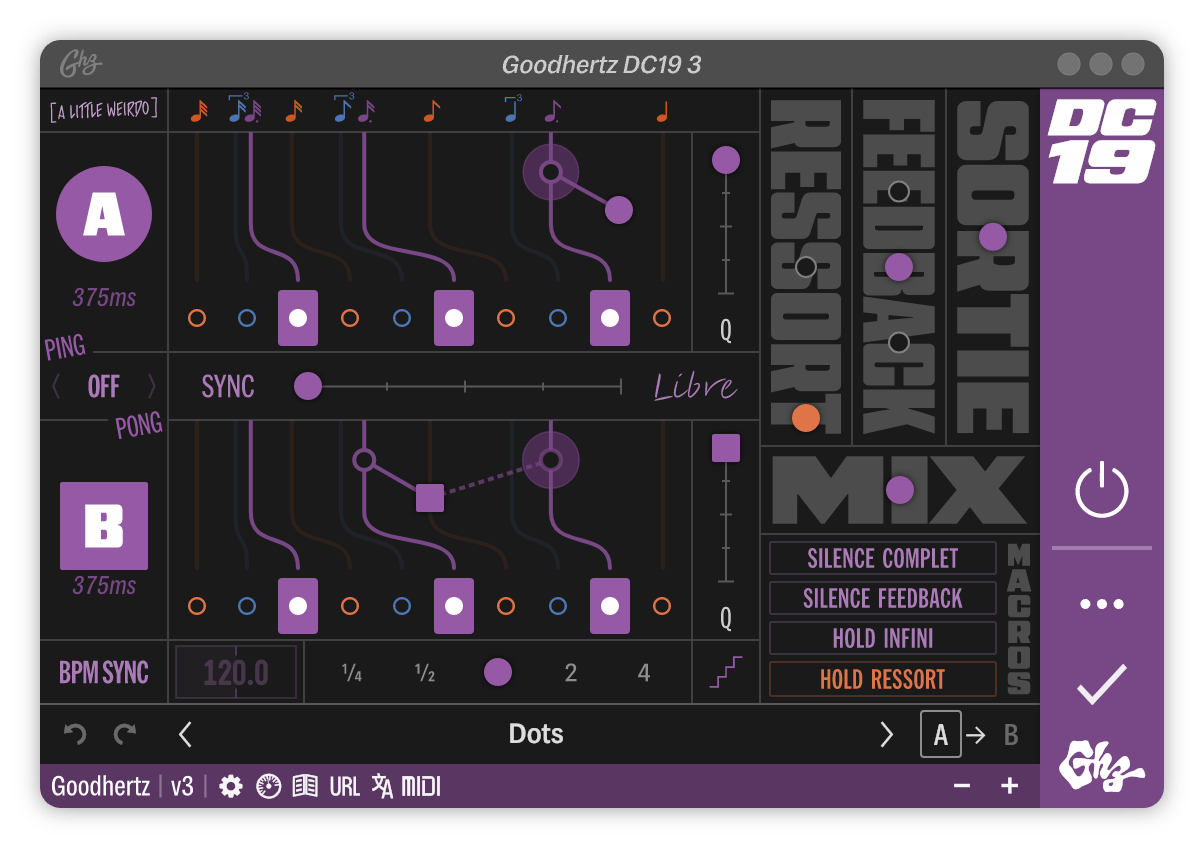Open the MIDI settings icon

coord(420,786)
